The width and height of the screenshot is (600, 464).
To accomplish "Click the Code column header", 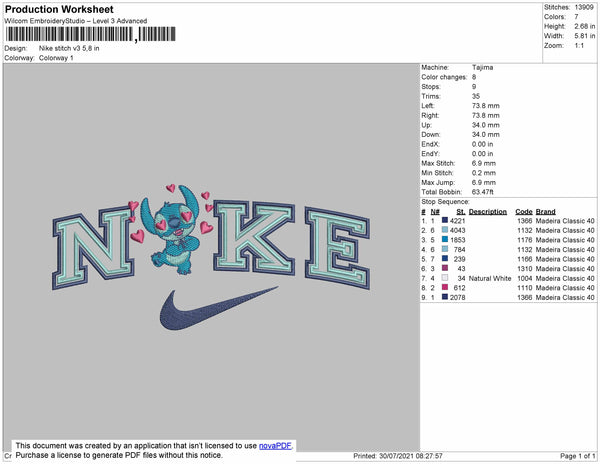I will click(523, 212).
